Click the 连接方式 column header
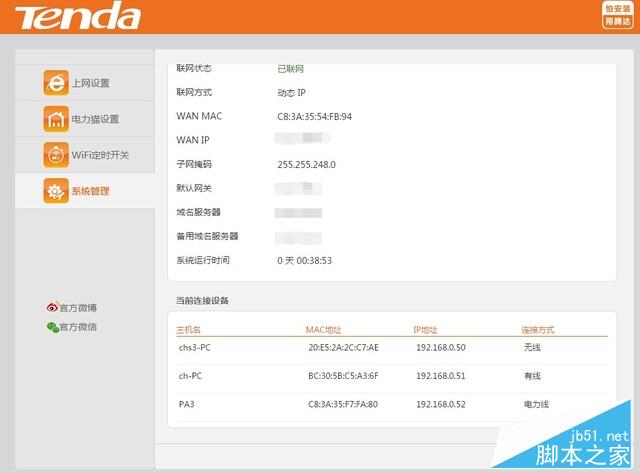640x473 pixels. [538, 330]
